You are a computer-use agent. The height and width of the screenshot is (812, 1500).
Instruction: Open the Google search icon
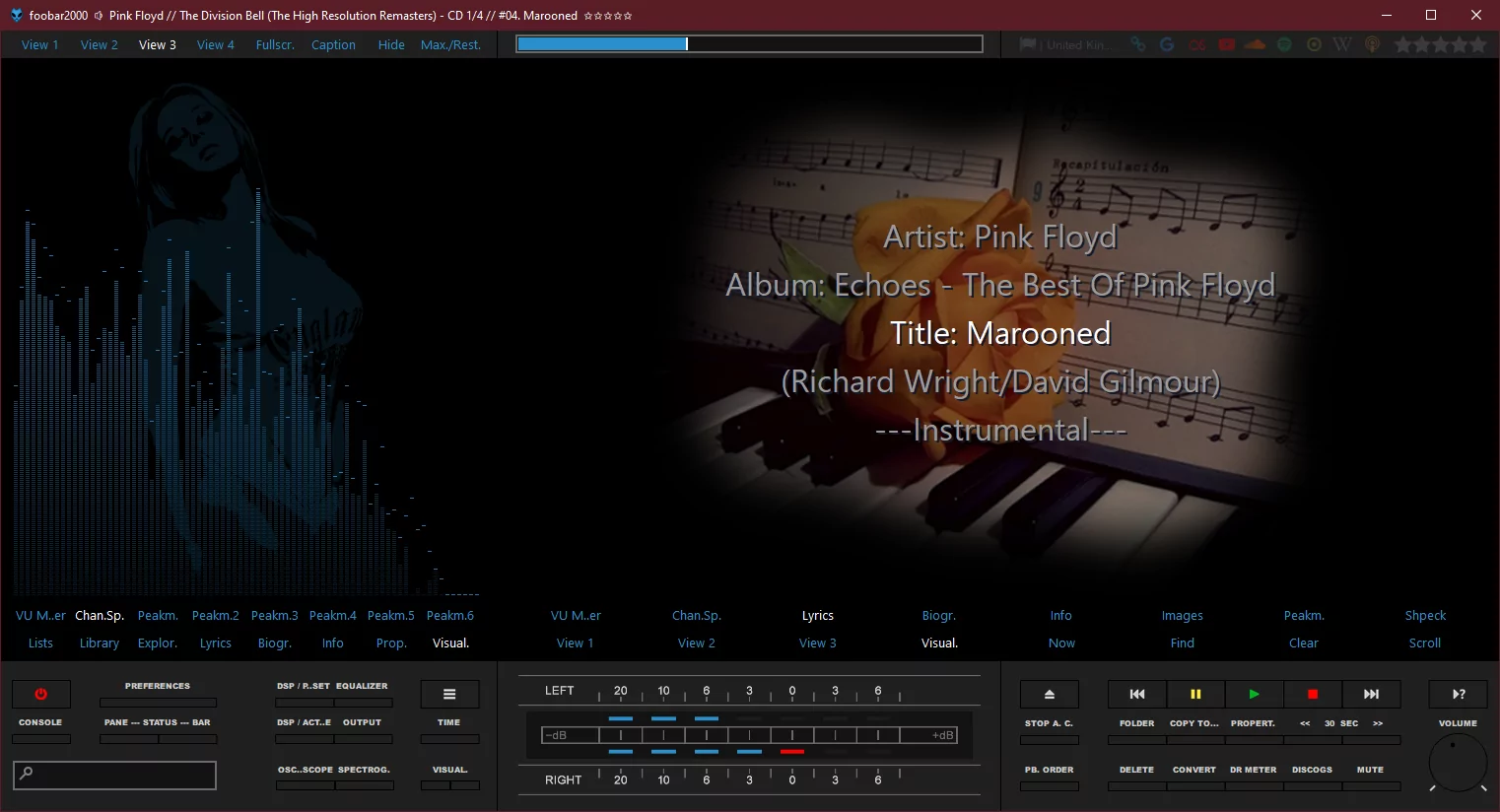[1167, 44]
